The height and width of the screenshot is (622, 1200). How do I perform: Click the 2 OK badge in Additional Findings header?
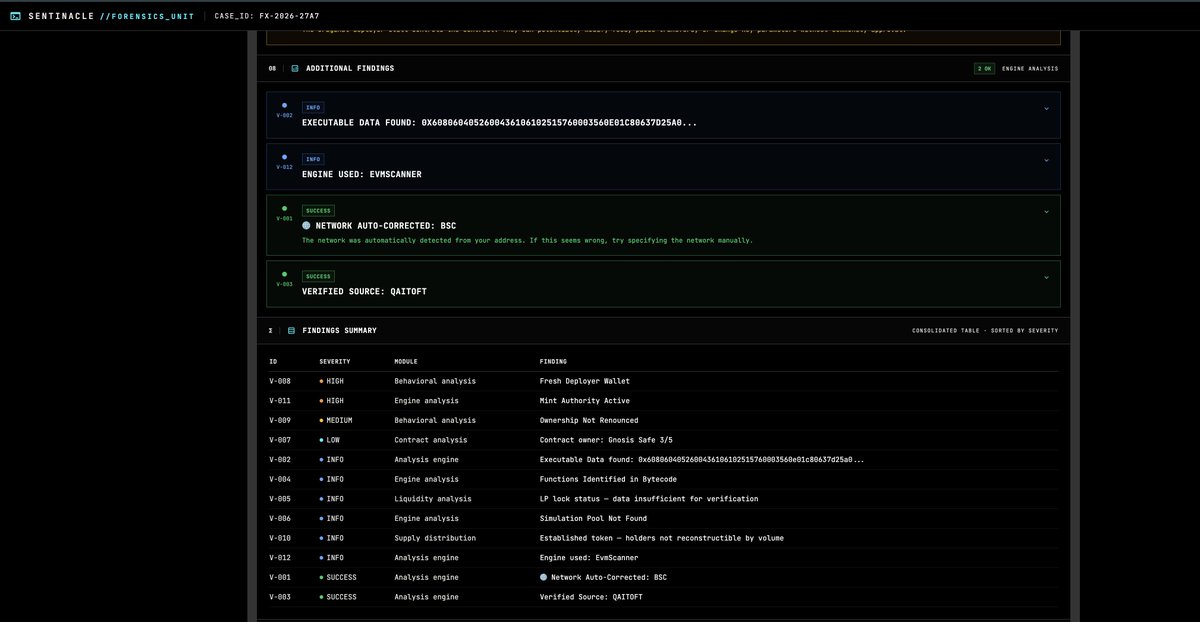coord(984,69)
